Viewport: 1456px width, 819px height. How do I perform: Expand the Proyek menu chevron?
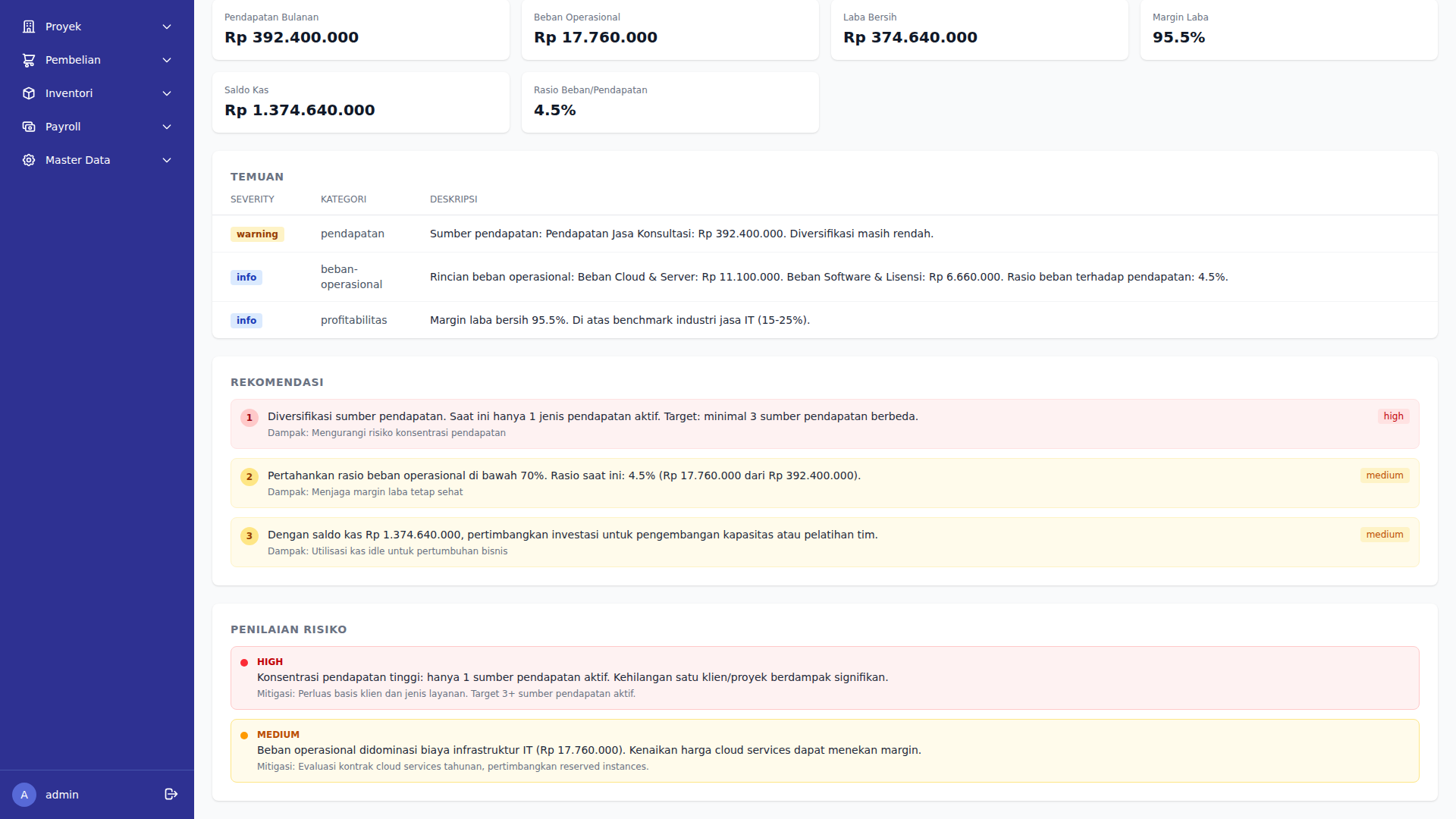click(167, 27)
